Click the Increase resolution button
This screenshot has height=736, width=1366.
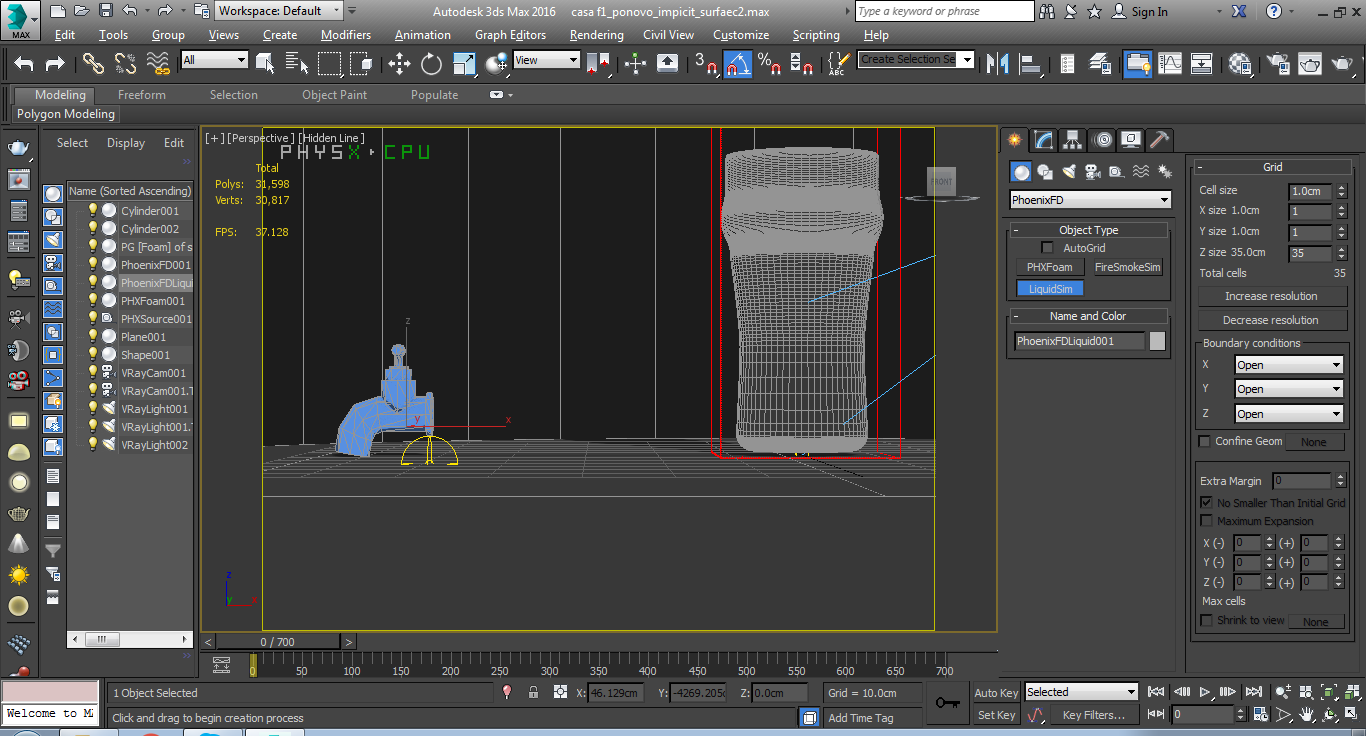1271,296
